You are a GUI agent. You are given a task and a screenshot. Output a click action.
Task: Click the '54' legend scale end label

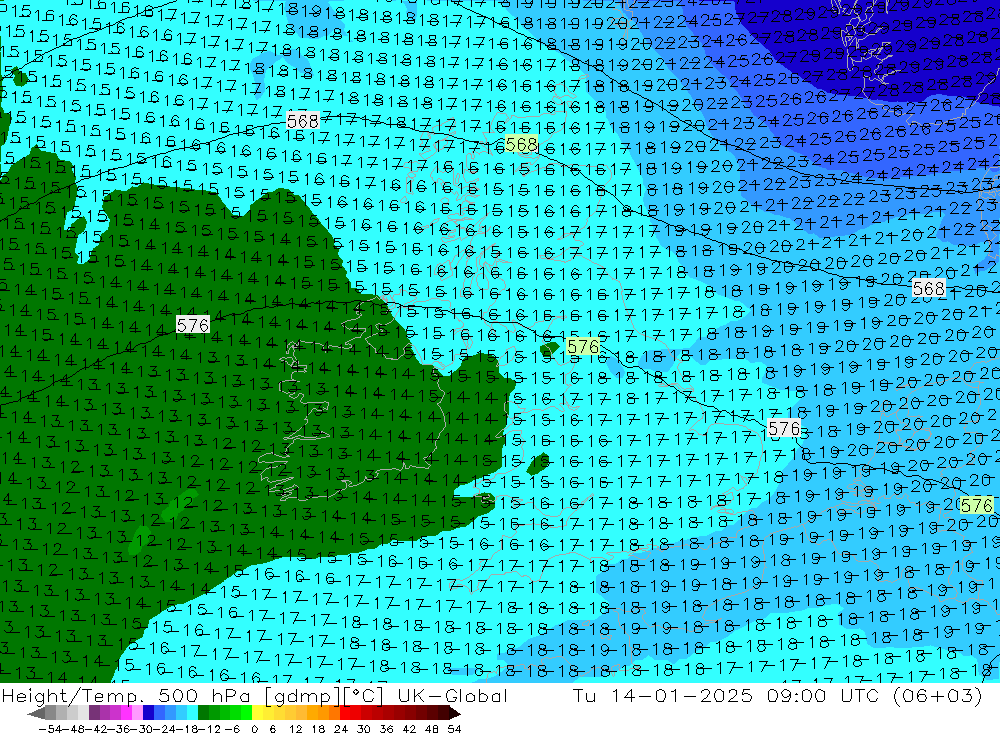tap(454, 729)
